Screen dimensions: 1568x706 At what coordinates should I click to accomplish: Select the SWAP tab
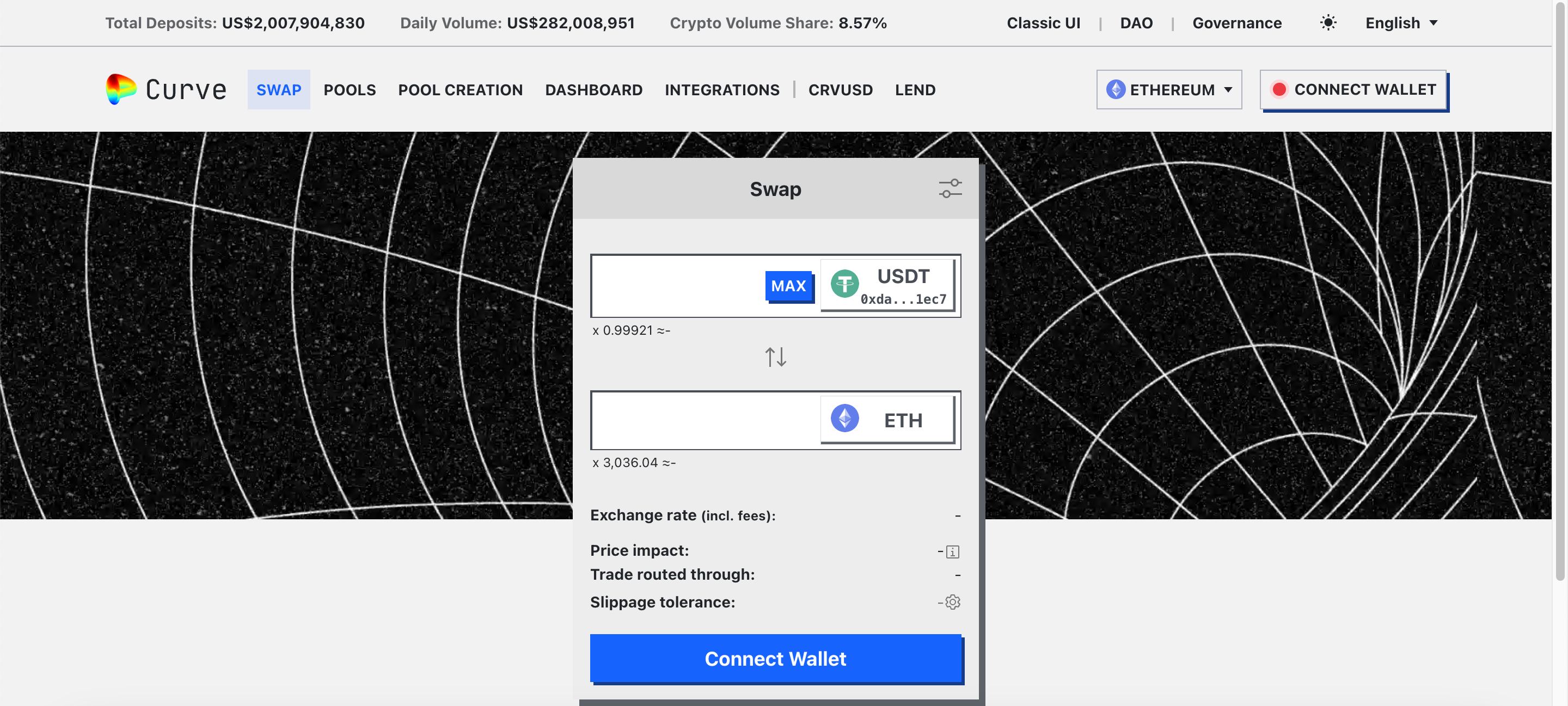[x=279, y=89]
